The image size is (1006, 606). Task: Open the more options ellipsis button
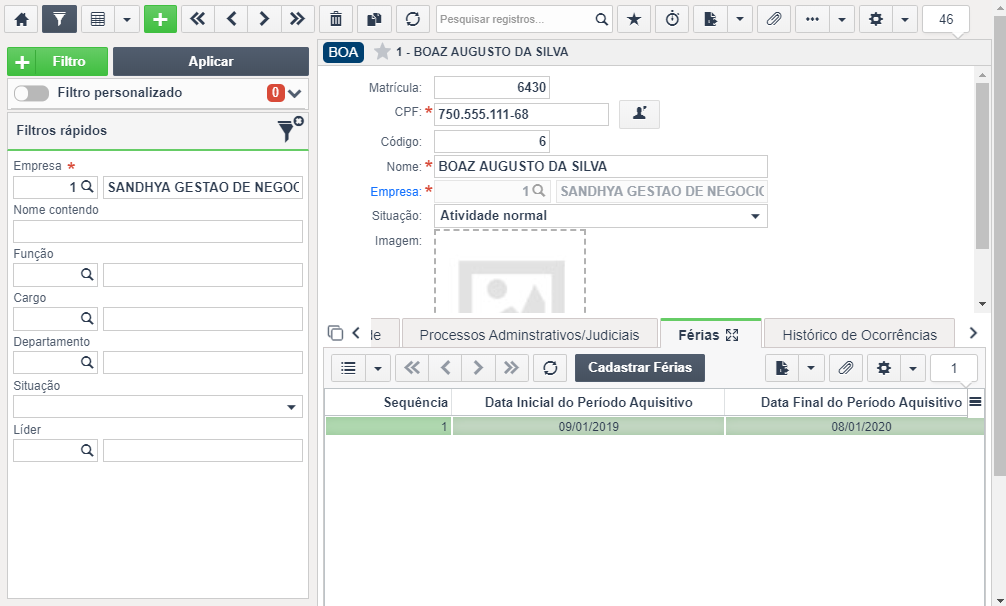(x=812, y=19)
